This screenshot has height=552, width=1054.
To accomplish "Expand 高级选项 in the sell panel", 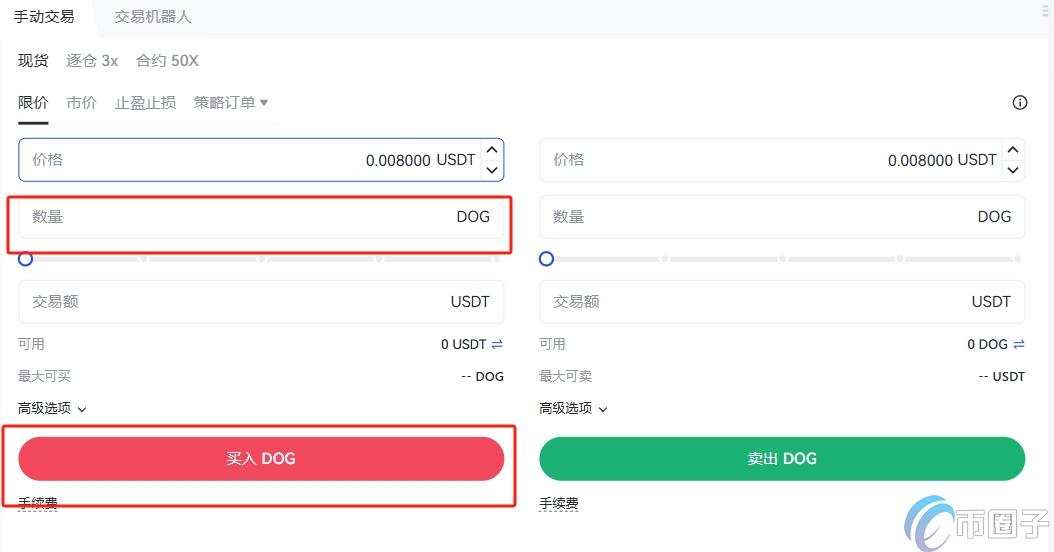I will pos(573,408).
